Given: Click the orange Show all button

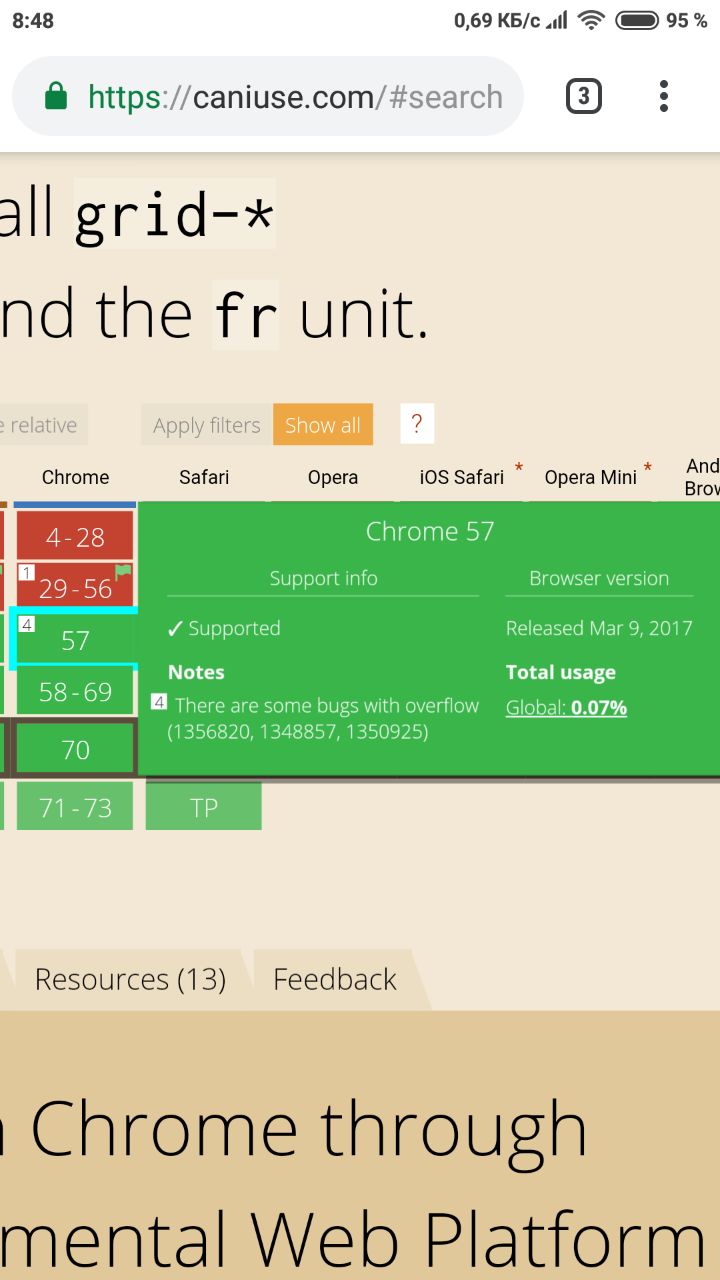Looking at the screenshot, I should pyautogui.click(x=322, y=425).
